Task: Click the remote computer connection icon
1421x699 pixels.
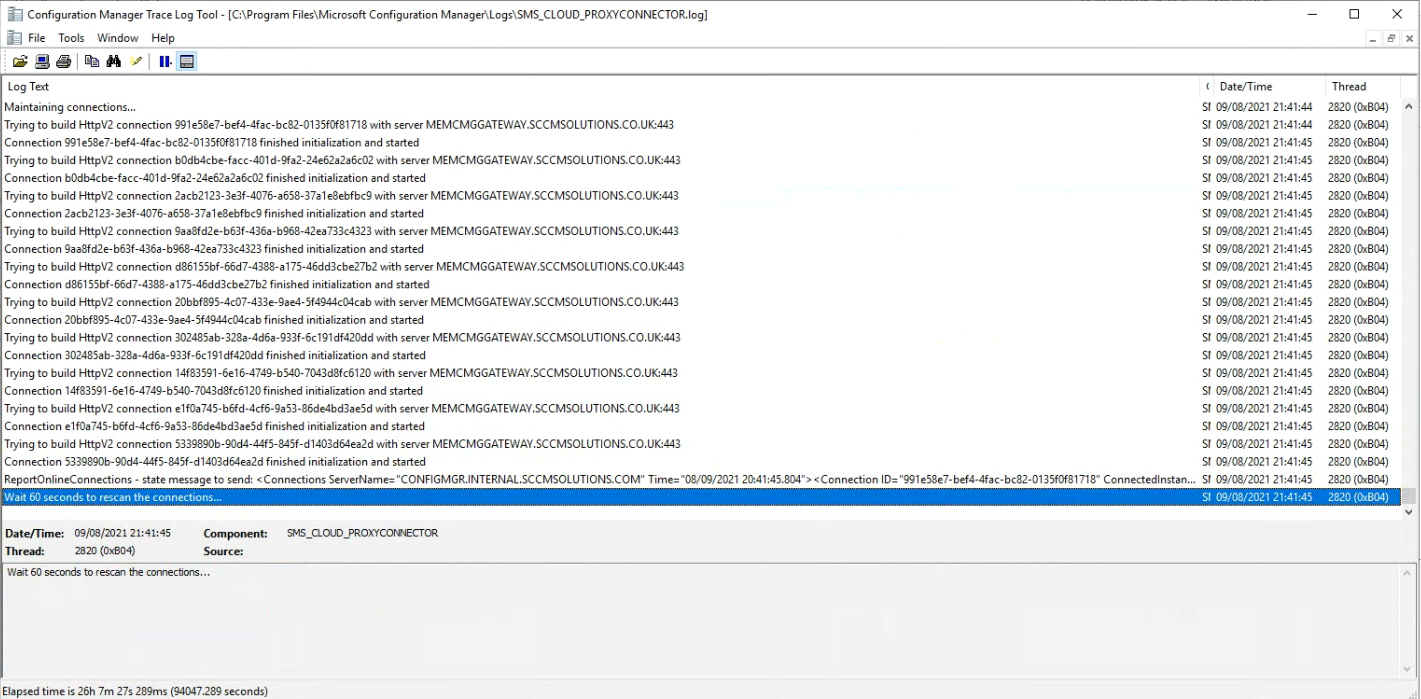Action: pos(41,61)
